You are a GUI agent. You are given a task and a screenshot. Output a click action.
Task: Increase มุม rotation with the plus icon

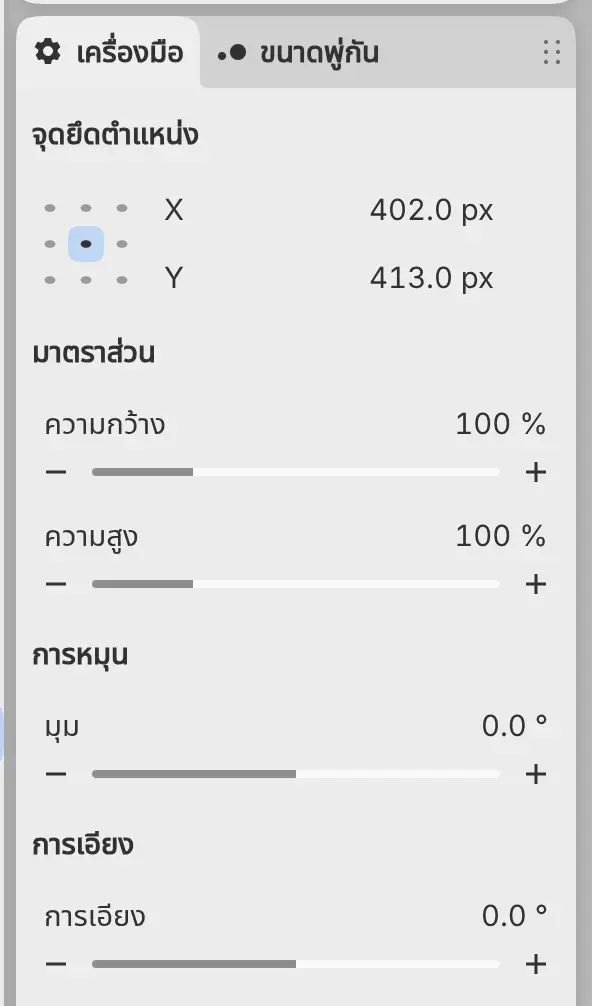pyautogui.click(x=536, y=774)
